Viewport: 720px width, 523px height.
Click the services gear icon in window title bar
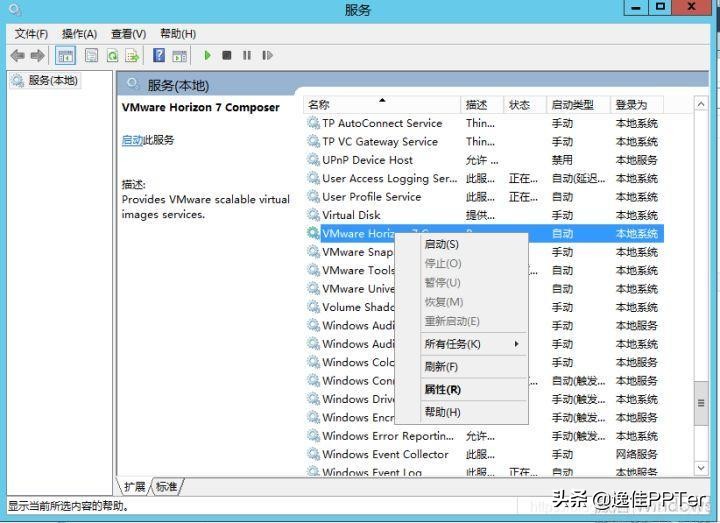click(x=15, y=9)
